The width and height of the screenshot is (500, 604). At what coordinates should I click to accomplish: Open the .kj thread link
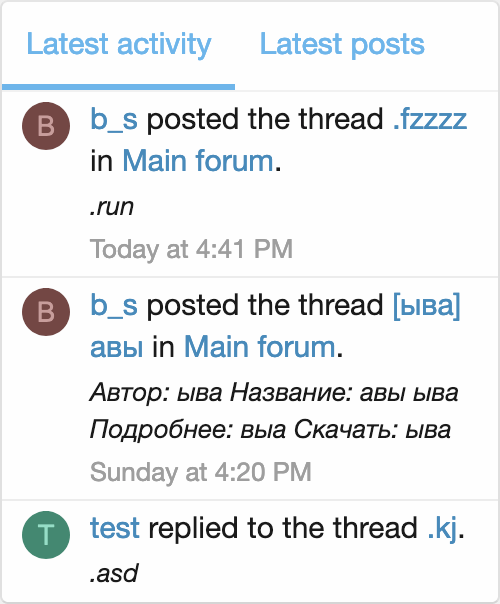pos(443,528)
